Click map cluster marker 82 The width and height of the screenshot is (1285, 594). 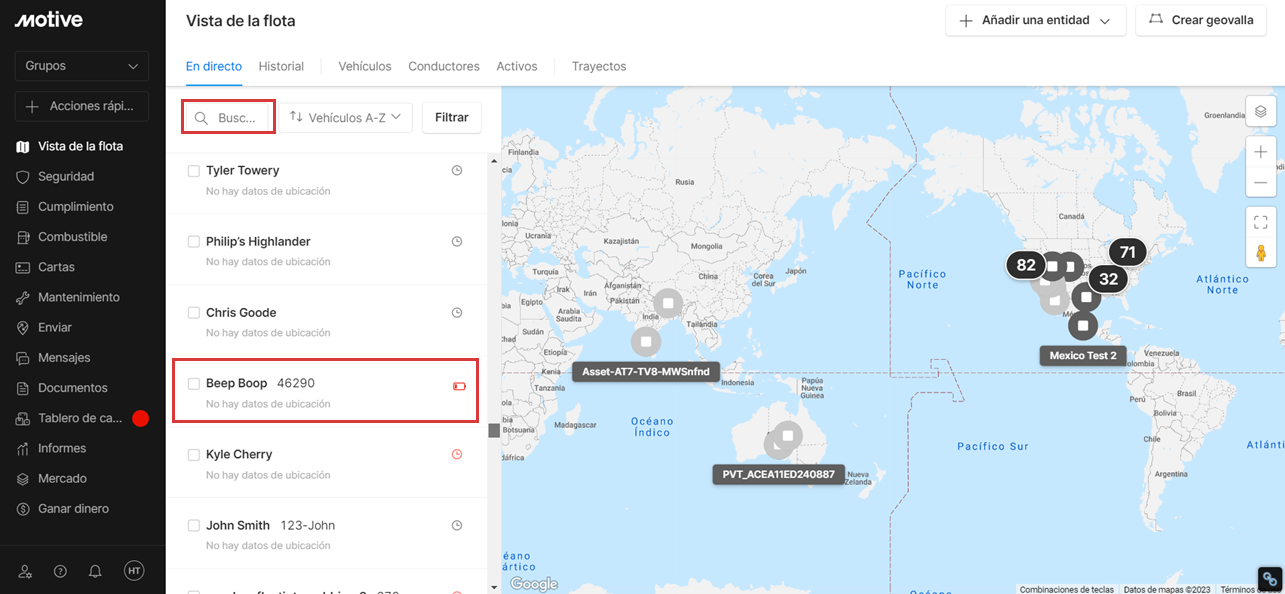point(1026,265)
